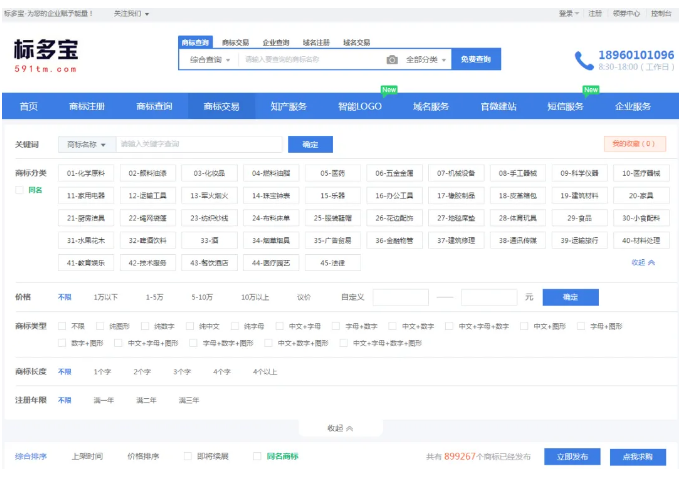Image resolution: width=694 pixels, height=487 pixels.
Task: Click the camera image-search icon
Action: [392, 60]
